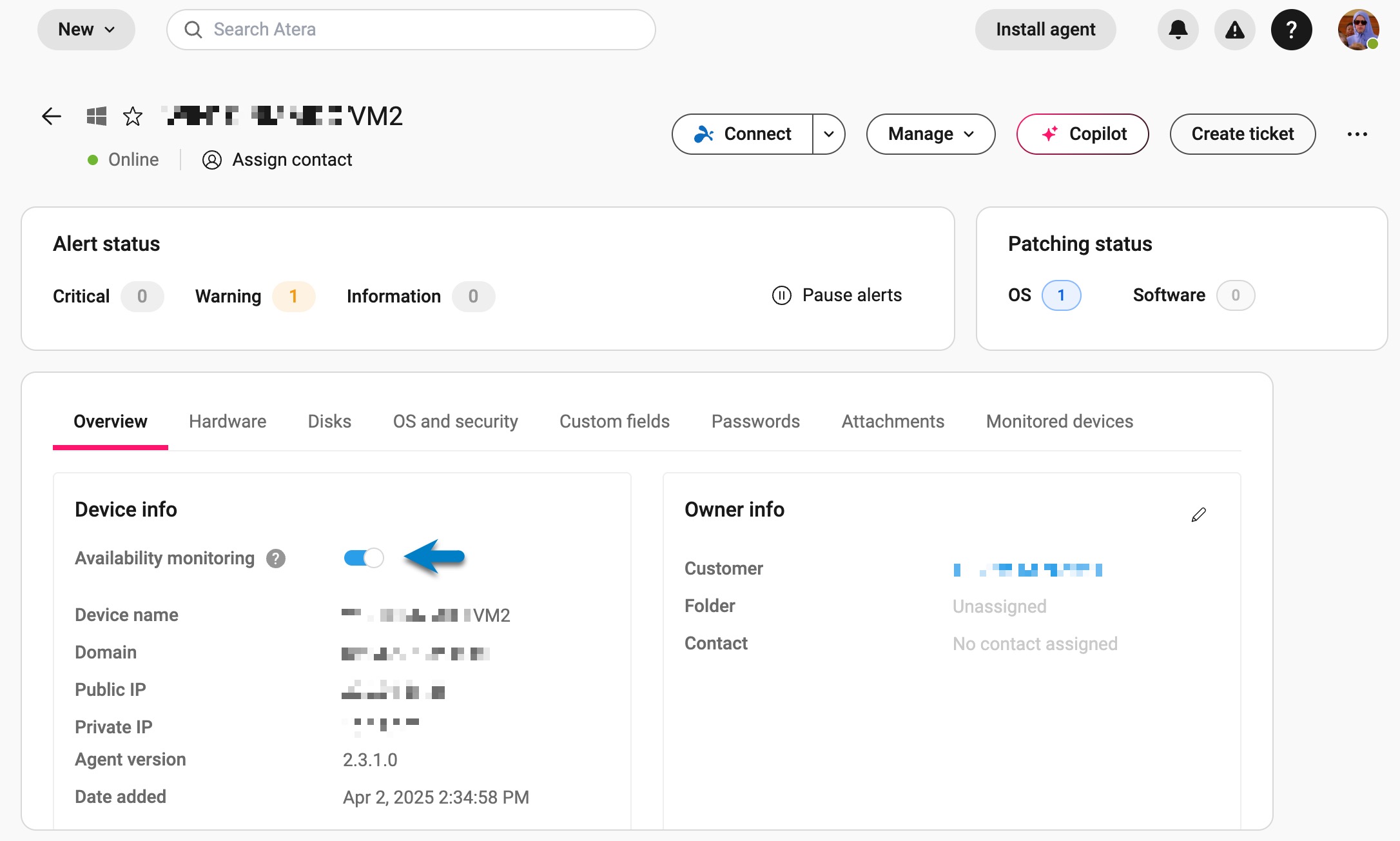Viewport: 1400px width, 841px height.
Task: Expand the Connect options dropdown arrow
Action: 829,134
